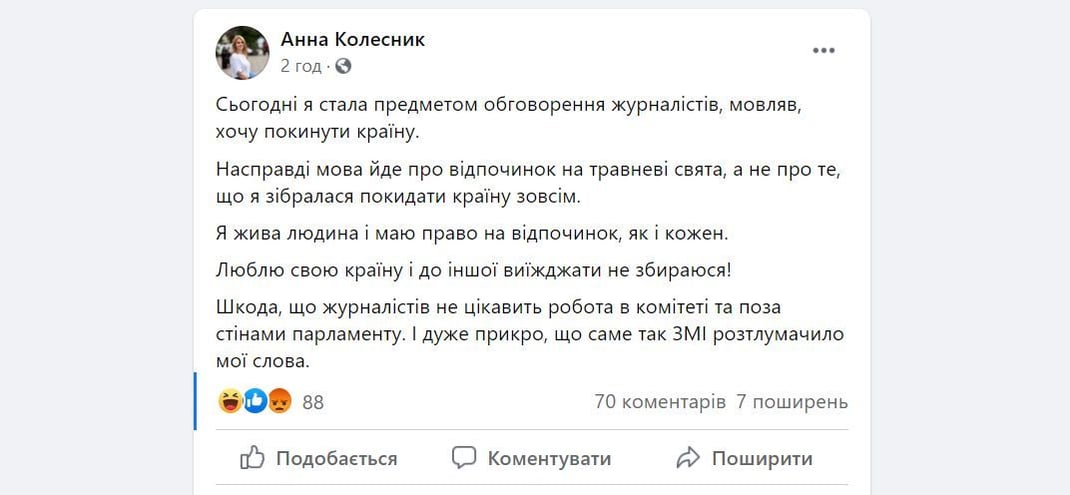View the 88 reactions count
The width and height of the screenshot is (1070, 495).
[313, 403]
